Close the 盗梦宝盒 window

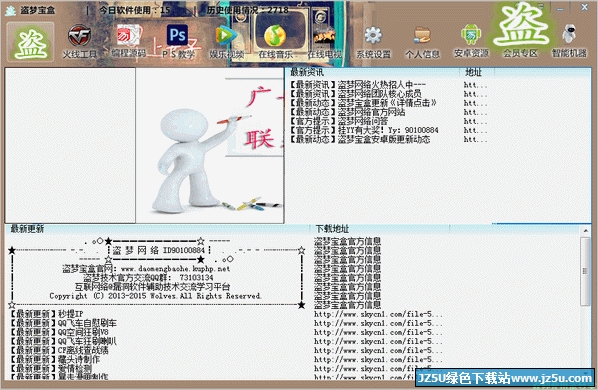coord(584,8)
